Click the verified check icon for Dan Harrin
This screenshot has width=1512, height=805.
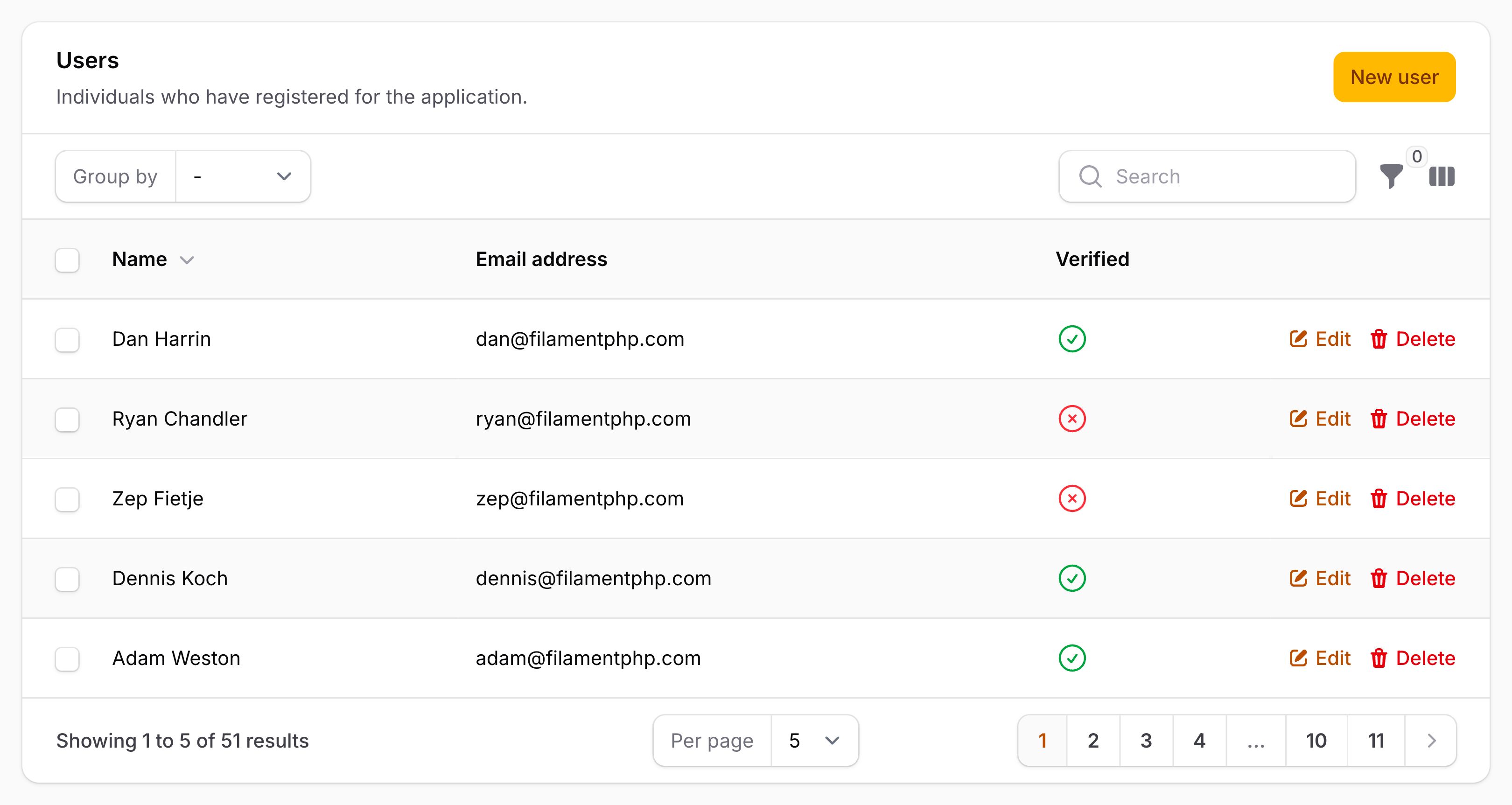[1072, 339]
